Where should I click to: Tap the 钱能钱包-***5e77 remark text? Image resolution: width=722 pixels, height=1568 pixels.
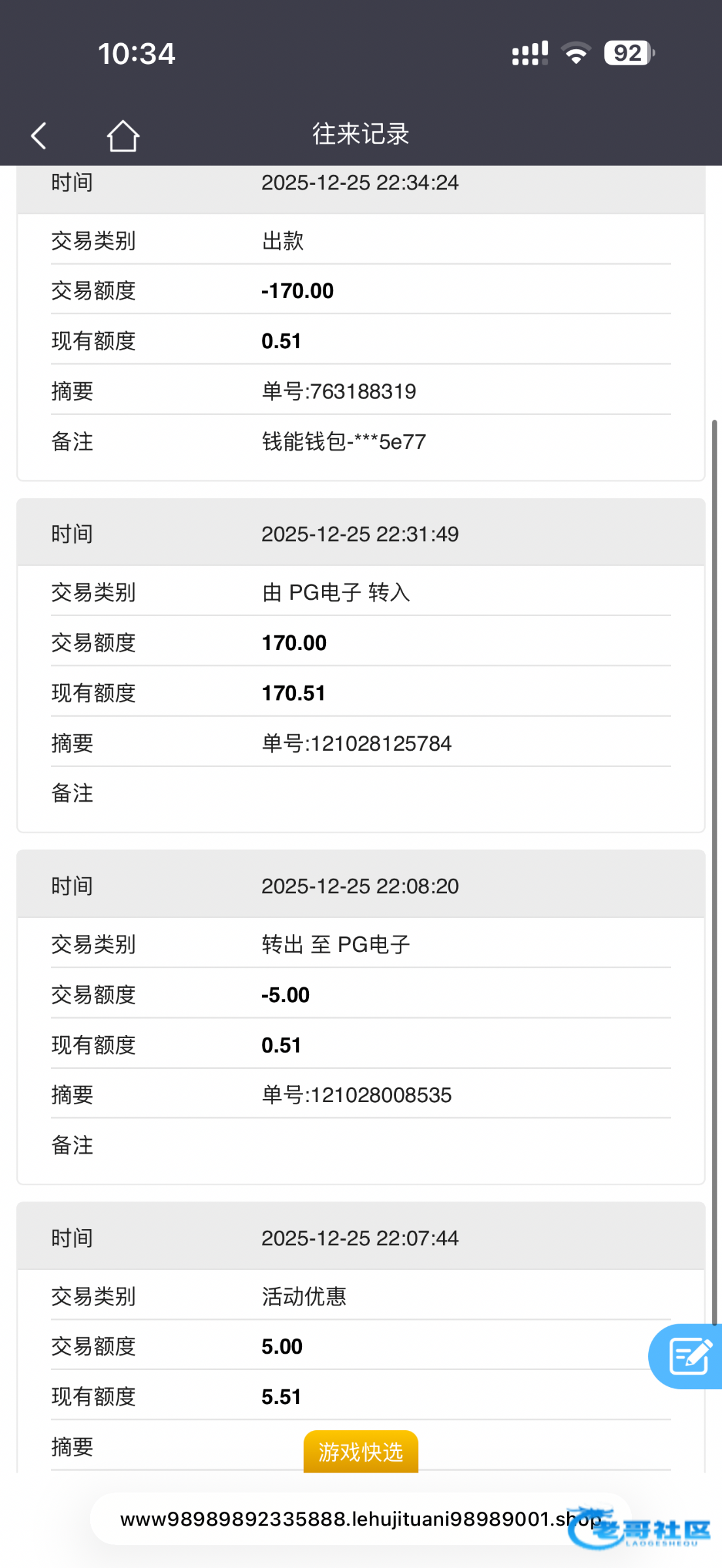tap(344, 442)
